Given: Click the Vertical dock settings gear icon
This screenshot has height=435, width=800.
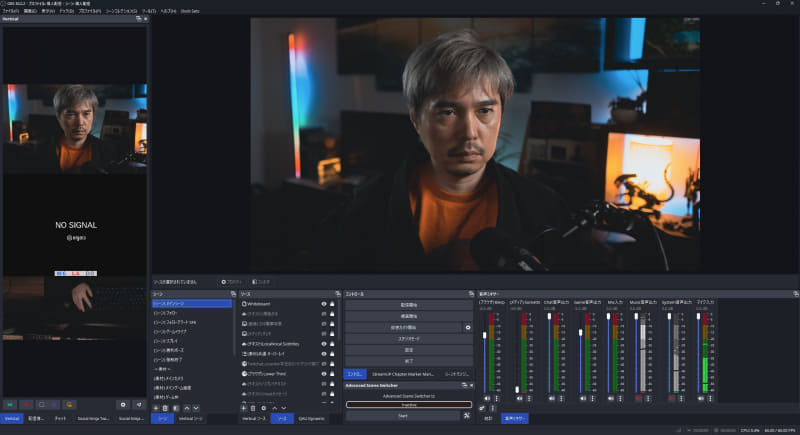Looking at the screenshot, I should pyautogui.click(x=123, y=405).
